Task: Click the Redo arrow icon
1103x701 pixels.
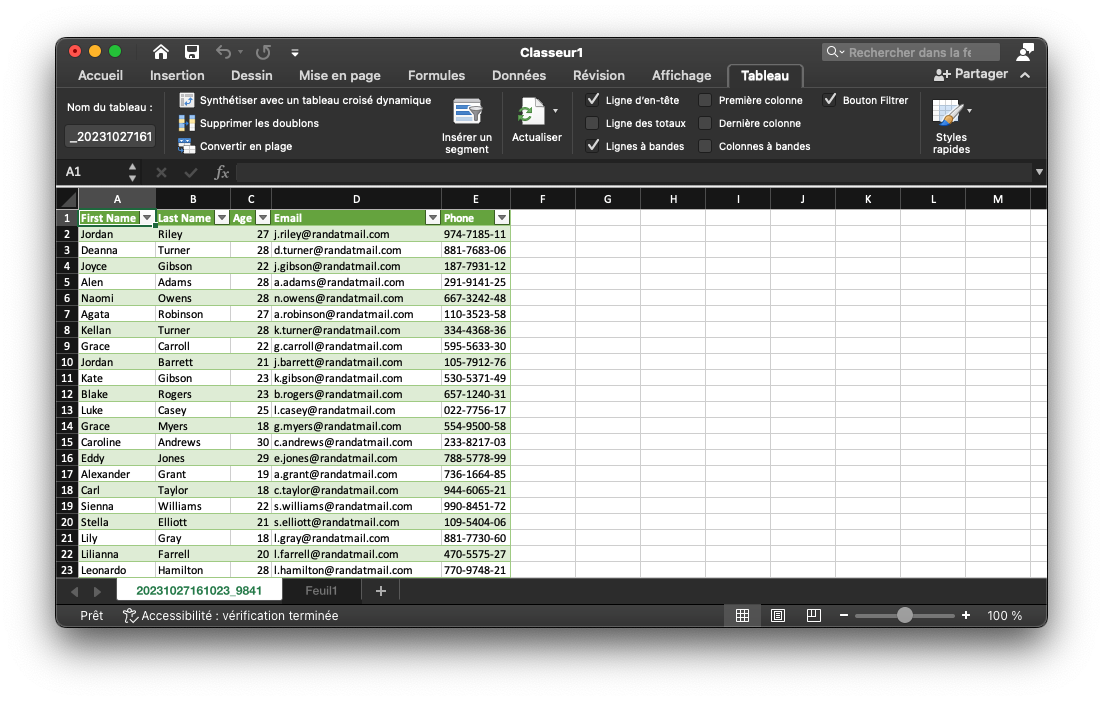Action: pyautogui.click(x=264, y=52)
